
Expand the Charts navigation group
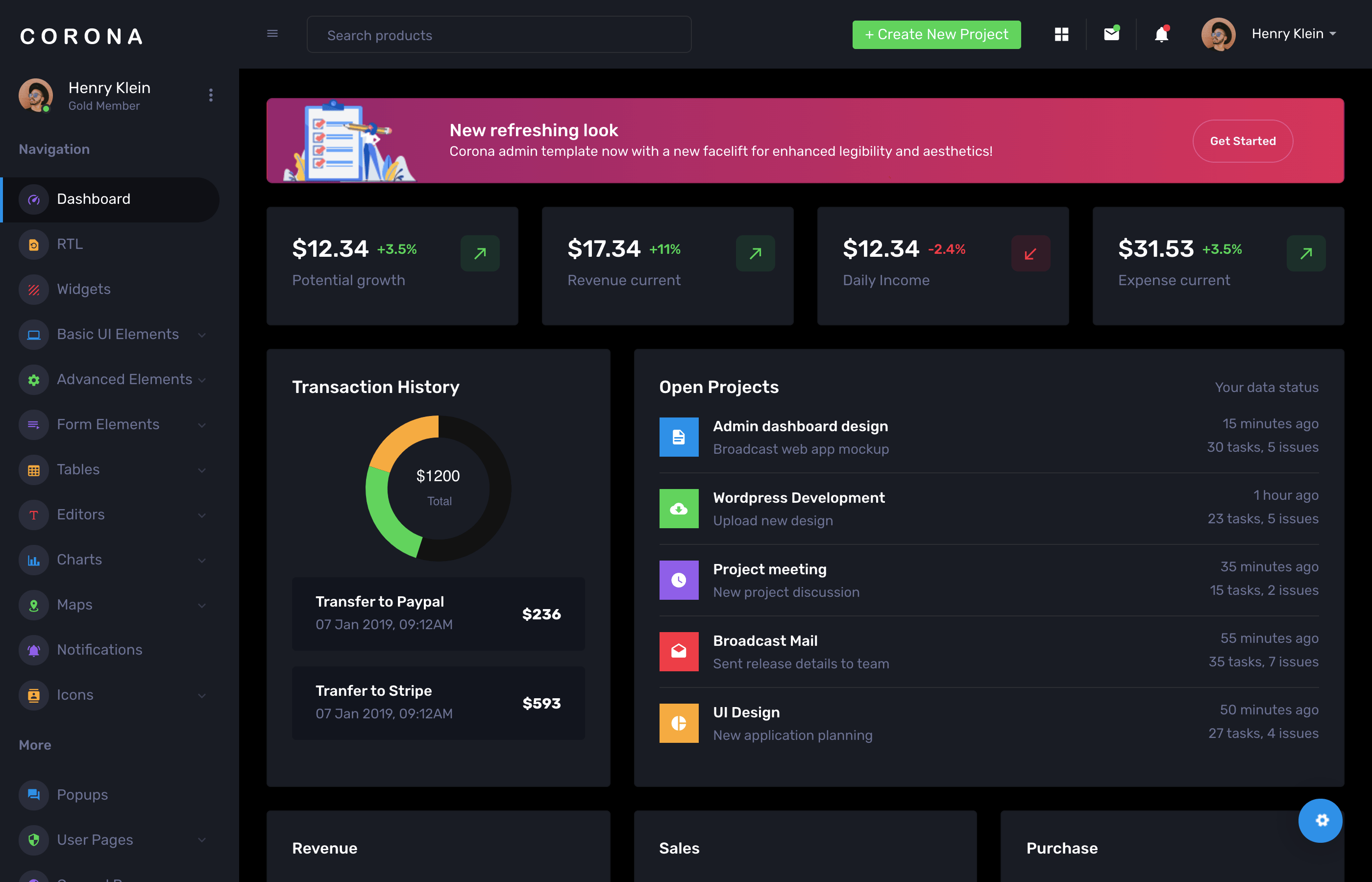(x=79, y=560)
